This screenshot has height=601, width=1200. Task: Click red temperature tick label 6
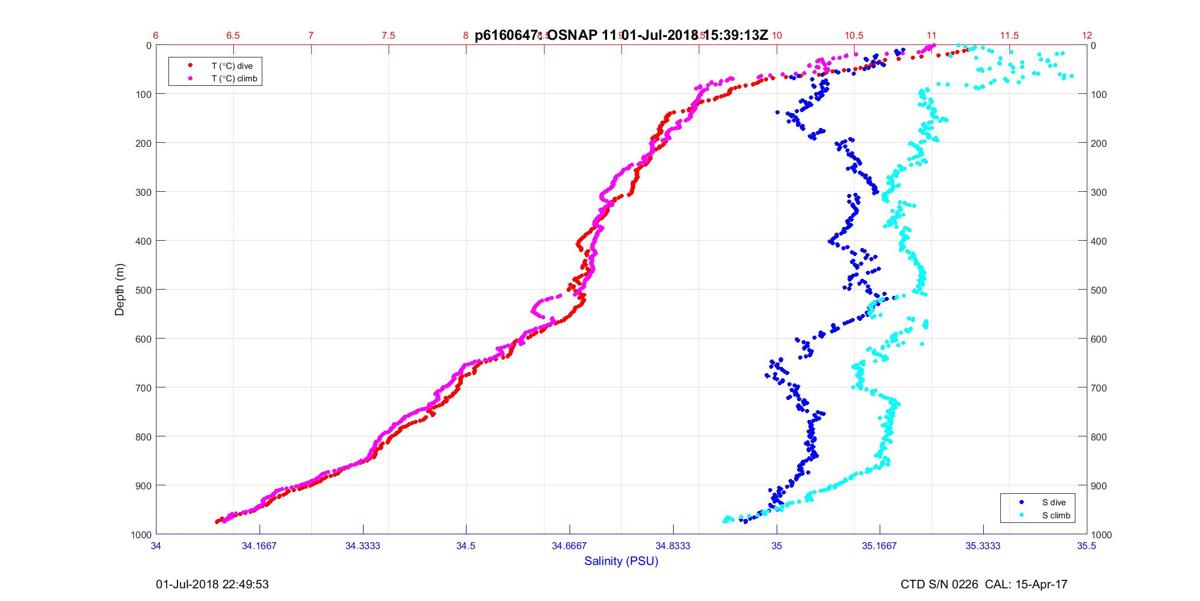pyautogui.click(x=156, y=34)
